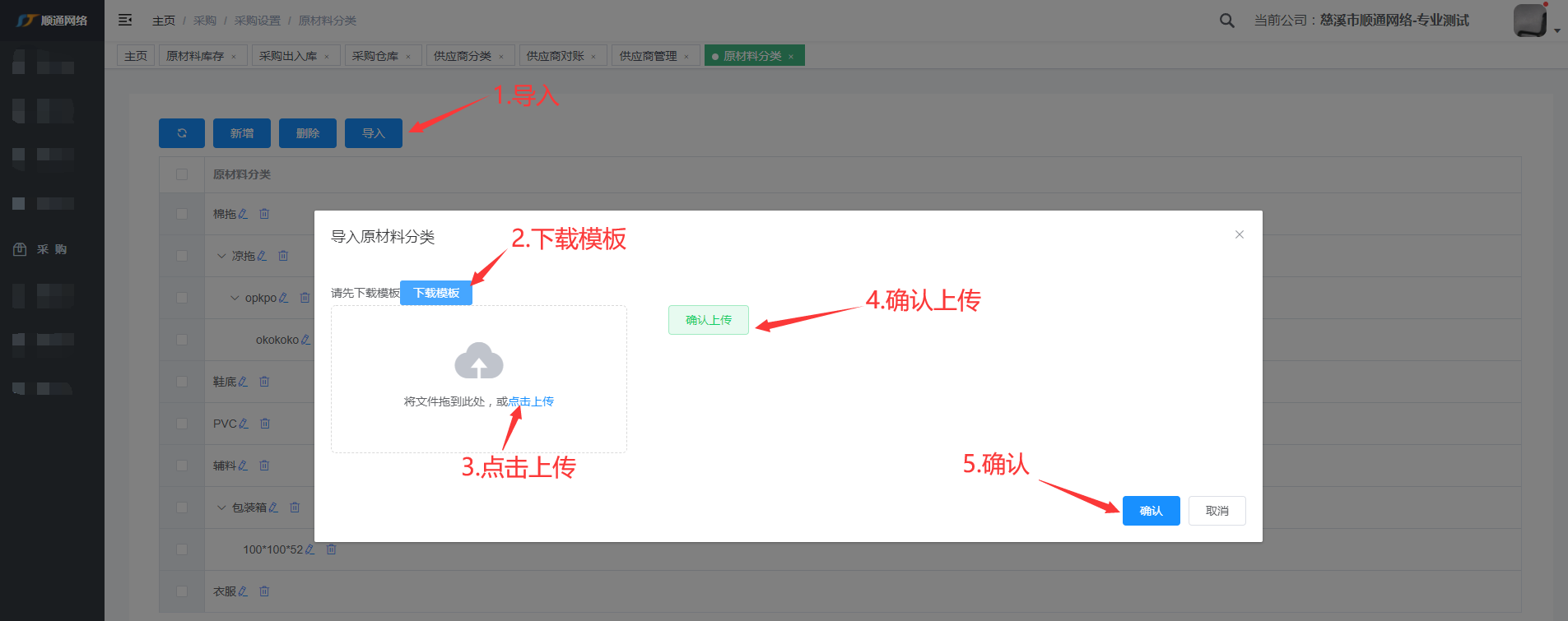Click the refresh icon button

(x=182, y=133)
